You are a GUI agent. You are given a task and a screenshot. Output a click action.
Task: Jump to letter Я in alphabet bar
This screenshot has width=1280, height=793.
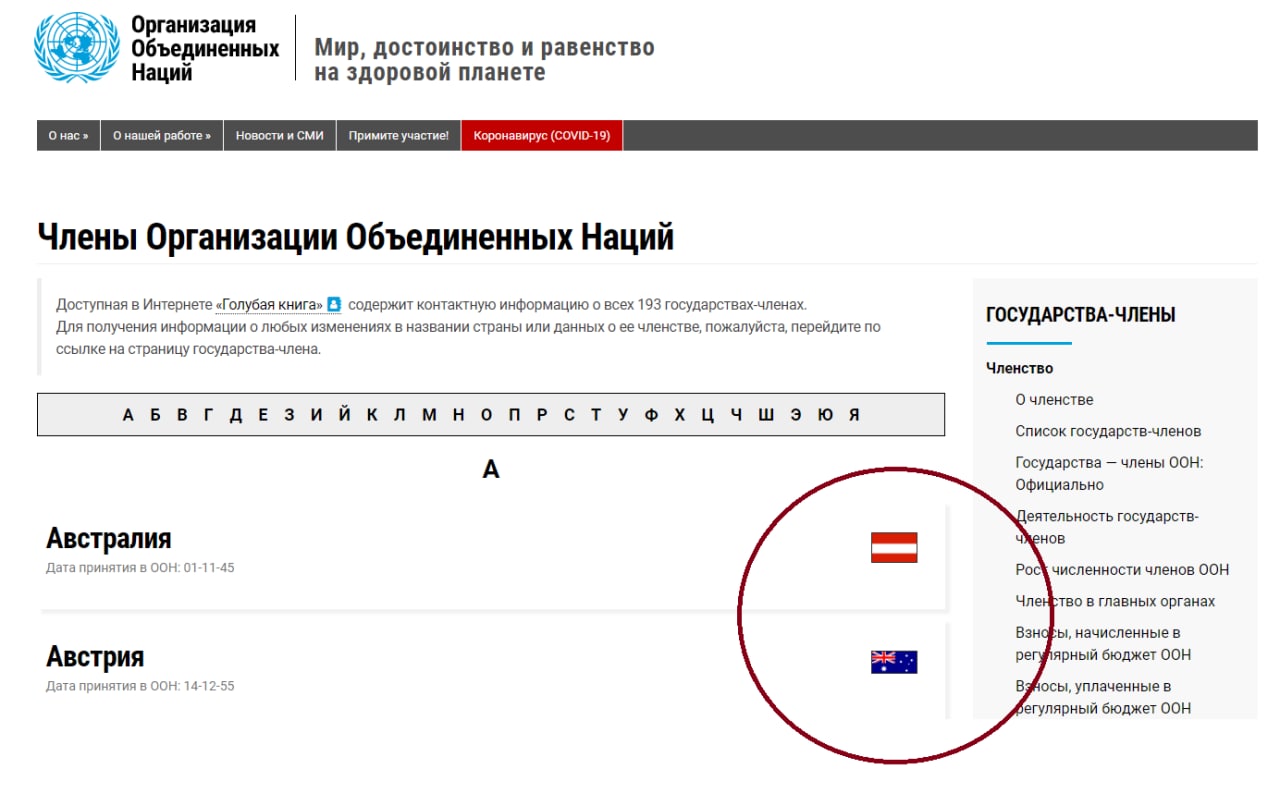click(854, 415)
